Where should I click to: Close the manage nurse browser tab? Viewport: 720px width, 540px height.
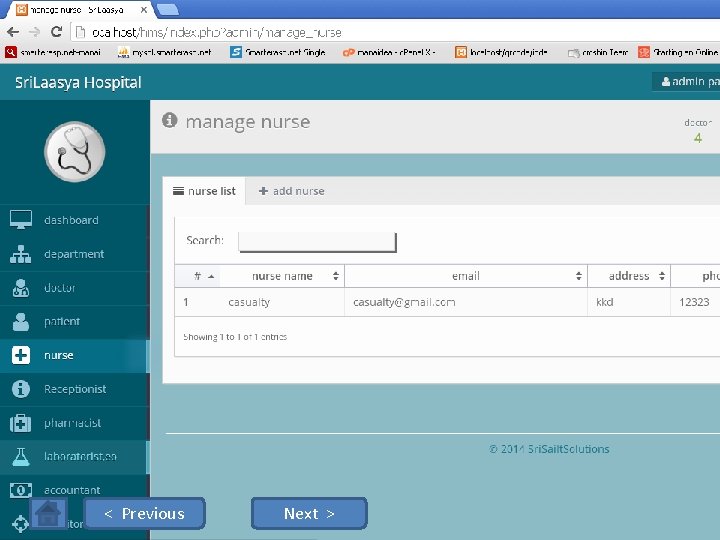pos(144,10)
